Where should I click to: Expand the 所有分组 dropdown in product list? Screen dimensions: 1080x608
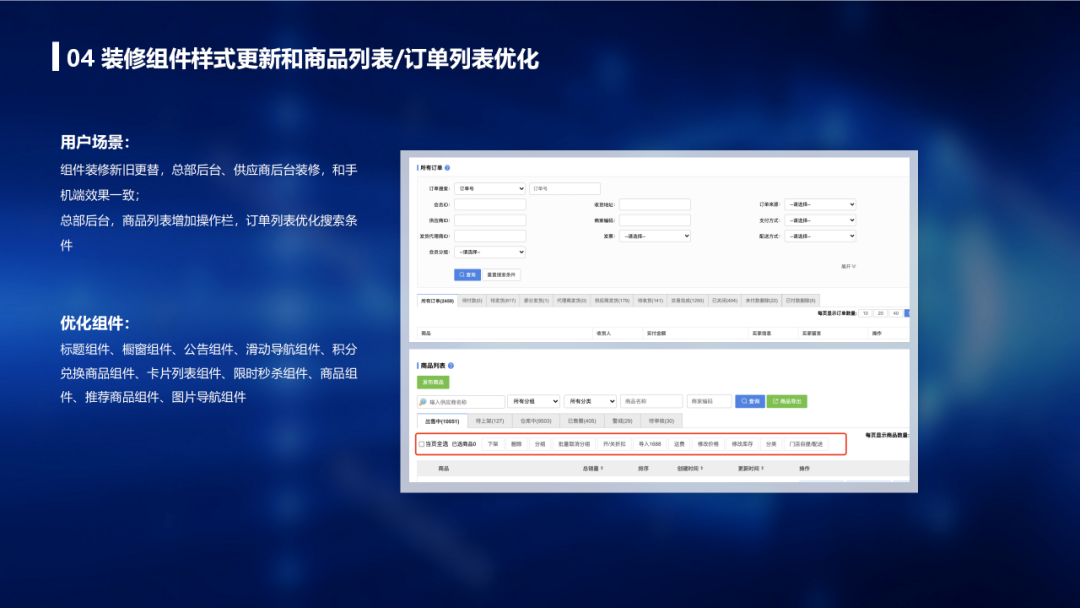click(534, 401)
